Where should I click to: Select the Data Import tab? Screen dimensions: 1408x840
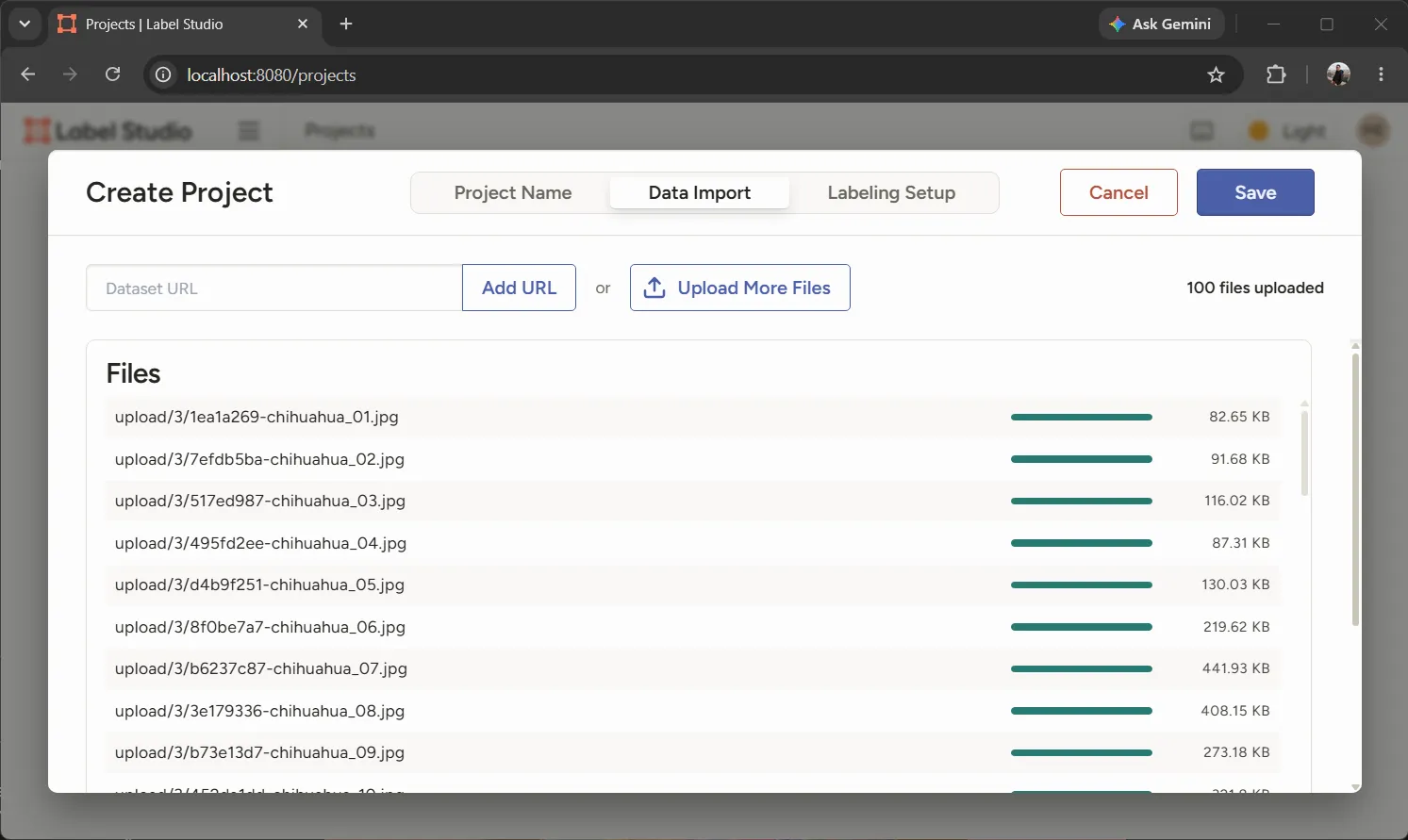[x=700, y=192]
